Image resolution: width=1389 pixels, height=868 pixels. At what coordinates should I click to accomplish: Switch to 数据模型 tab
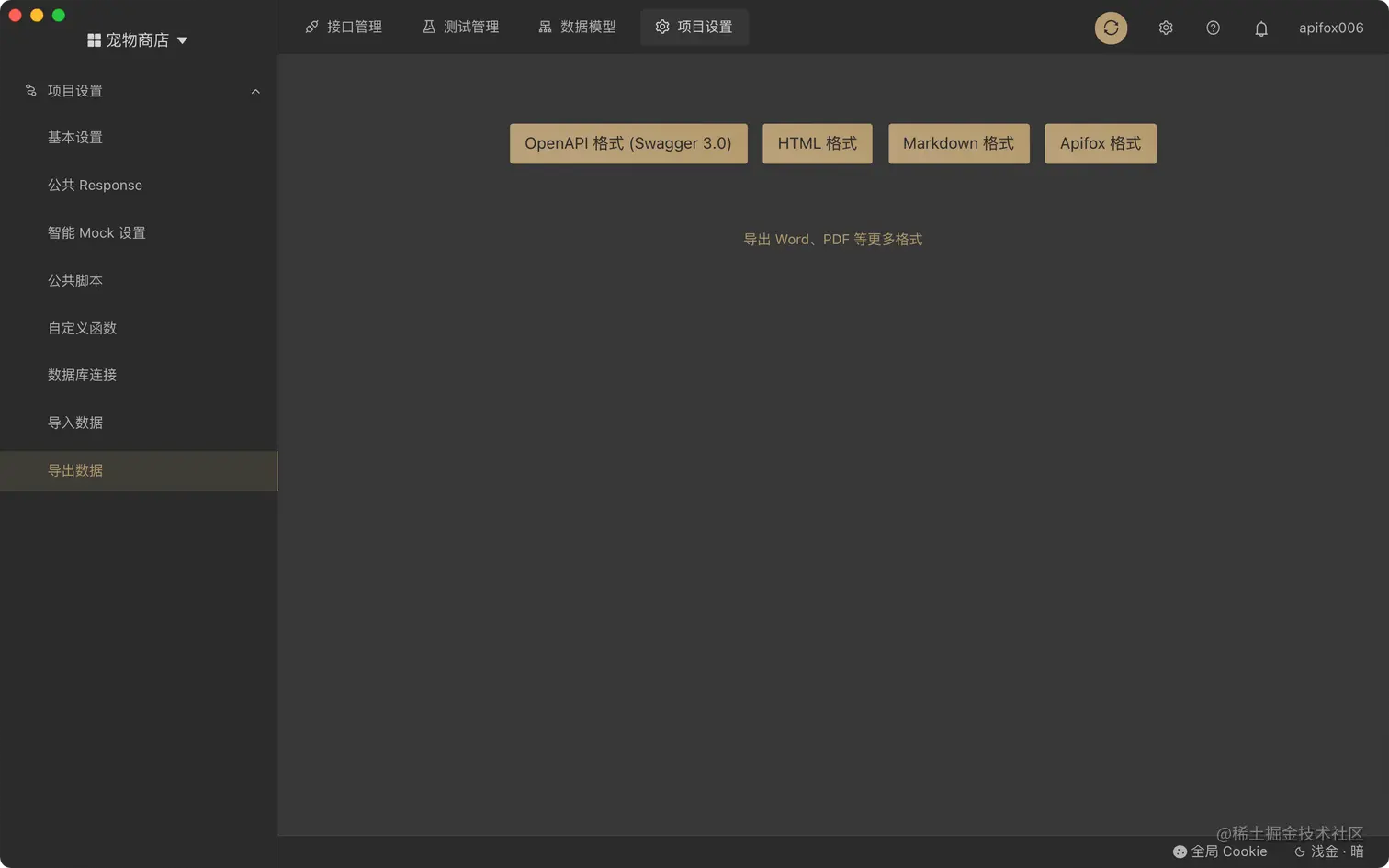(x=577, y=27)
